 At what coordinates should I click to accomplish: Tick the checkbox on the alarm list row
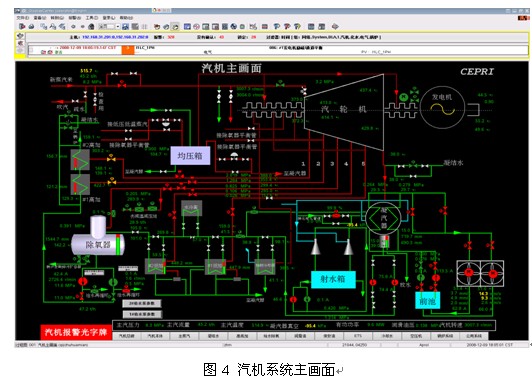tap(31, 50)
